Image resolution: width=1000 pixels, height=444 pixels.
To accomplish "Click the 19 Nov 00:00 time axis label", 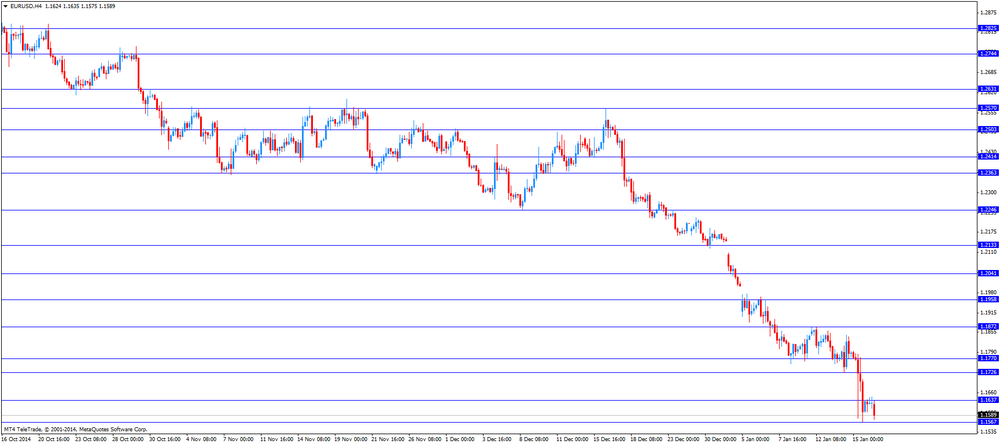I will (350, 440).
